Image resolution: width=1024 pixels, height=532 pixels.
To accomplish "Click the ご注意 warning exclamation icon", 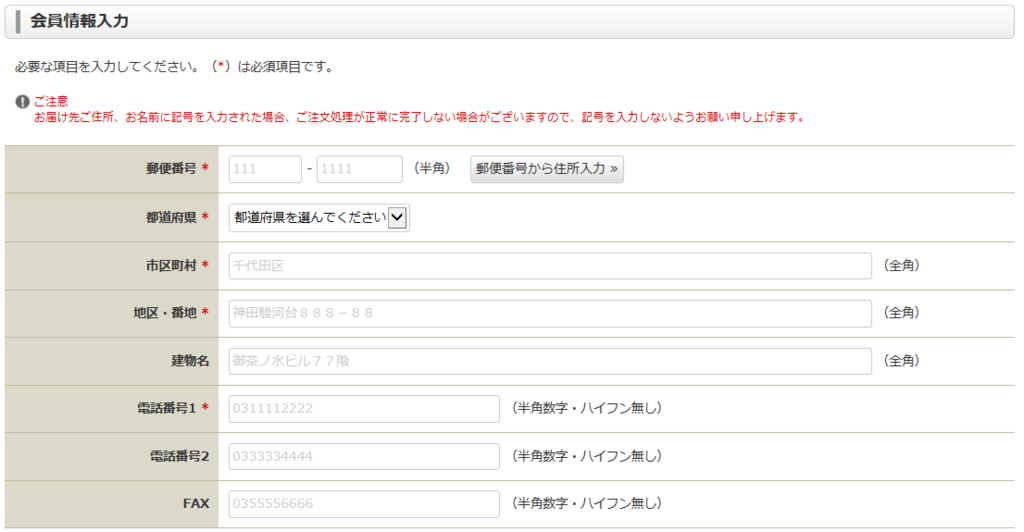I will tap(22, 102).
